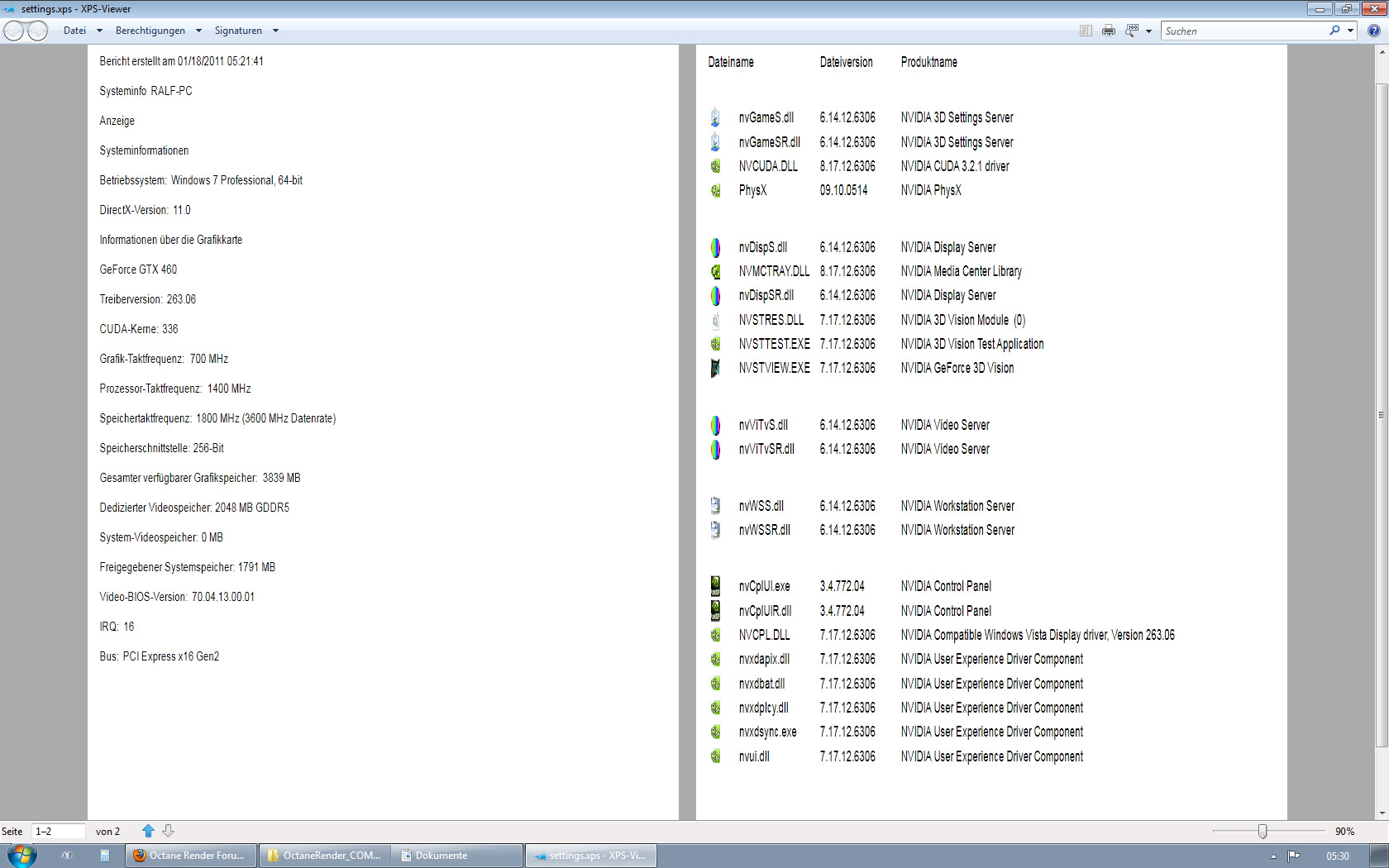Expand the zoom options dropdown arrow
The width and height of the screenshot is (1389, 868).
click(1148, 31)
